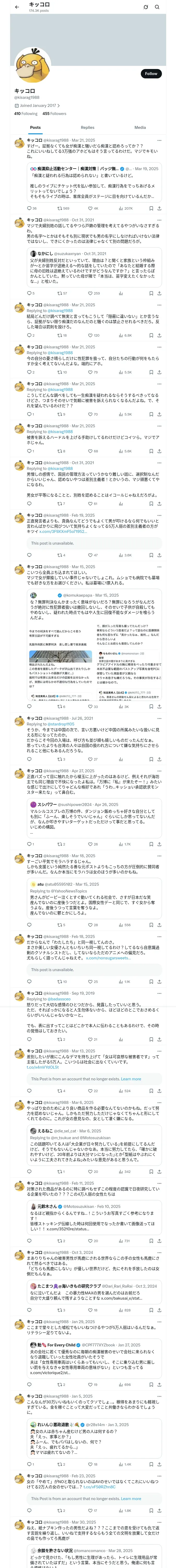Follow the キッコロ account
The image size is (176, 1568).
pos(151,74)
